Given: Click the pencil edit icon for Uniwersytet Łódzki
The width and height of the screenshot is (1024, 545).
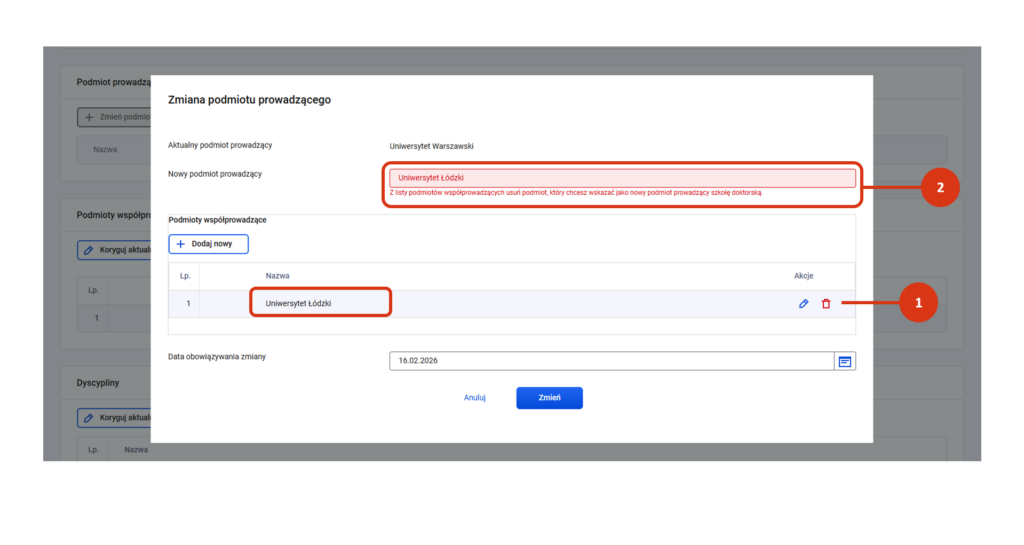Looking at the screenshot, I should click(x=804, y=304).
